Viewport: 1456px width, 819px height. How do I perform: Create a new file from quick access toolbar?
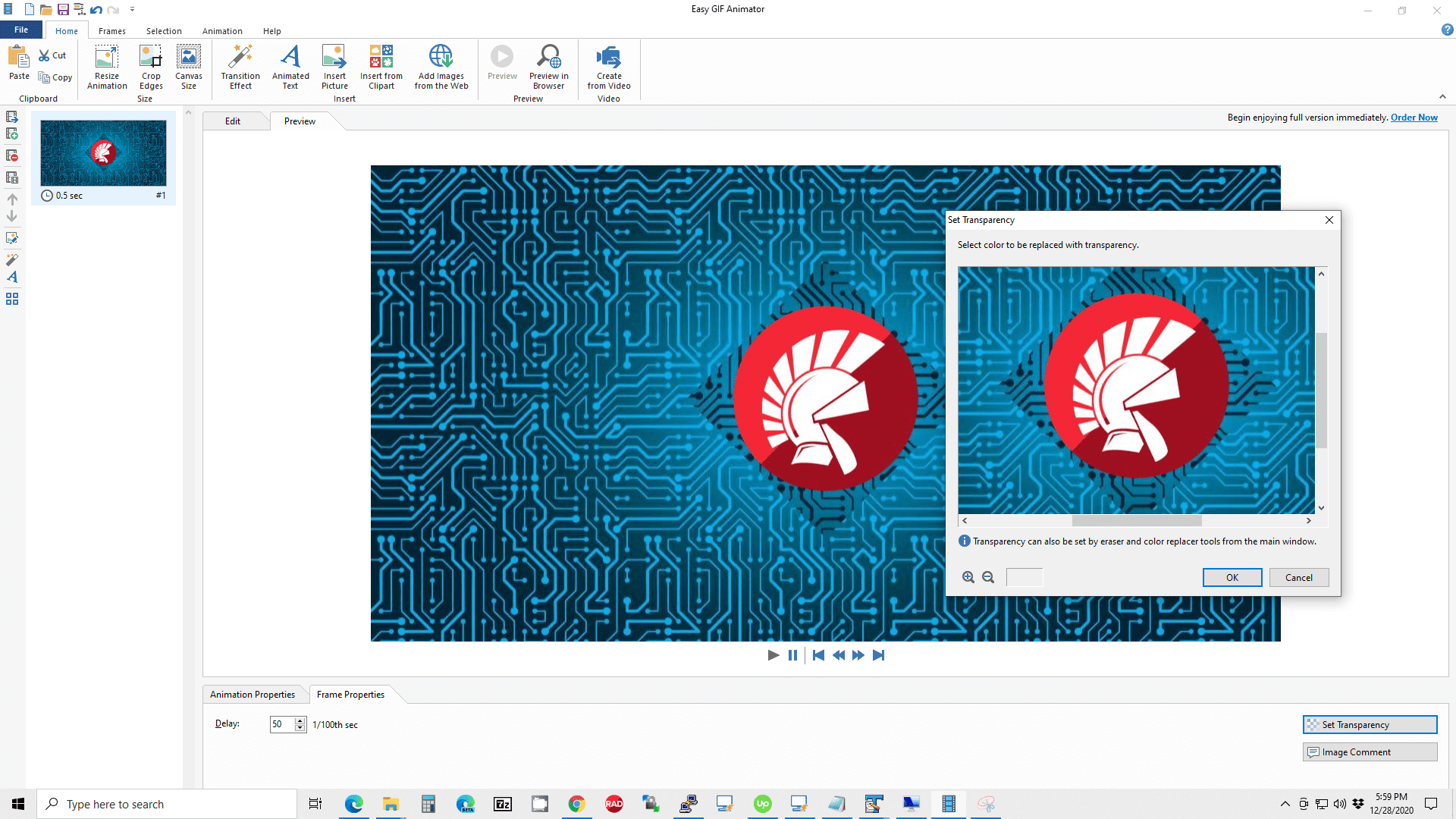pos(30,10)
